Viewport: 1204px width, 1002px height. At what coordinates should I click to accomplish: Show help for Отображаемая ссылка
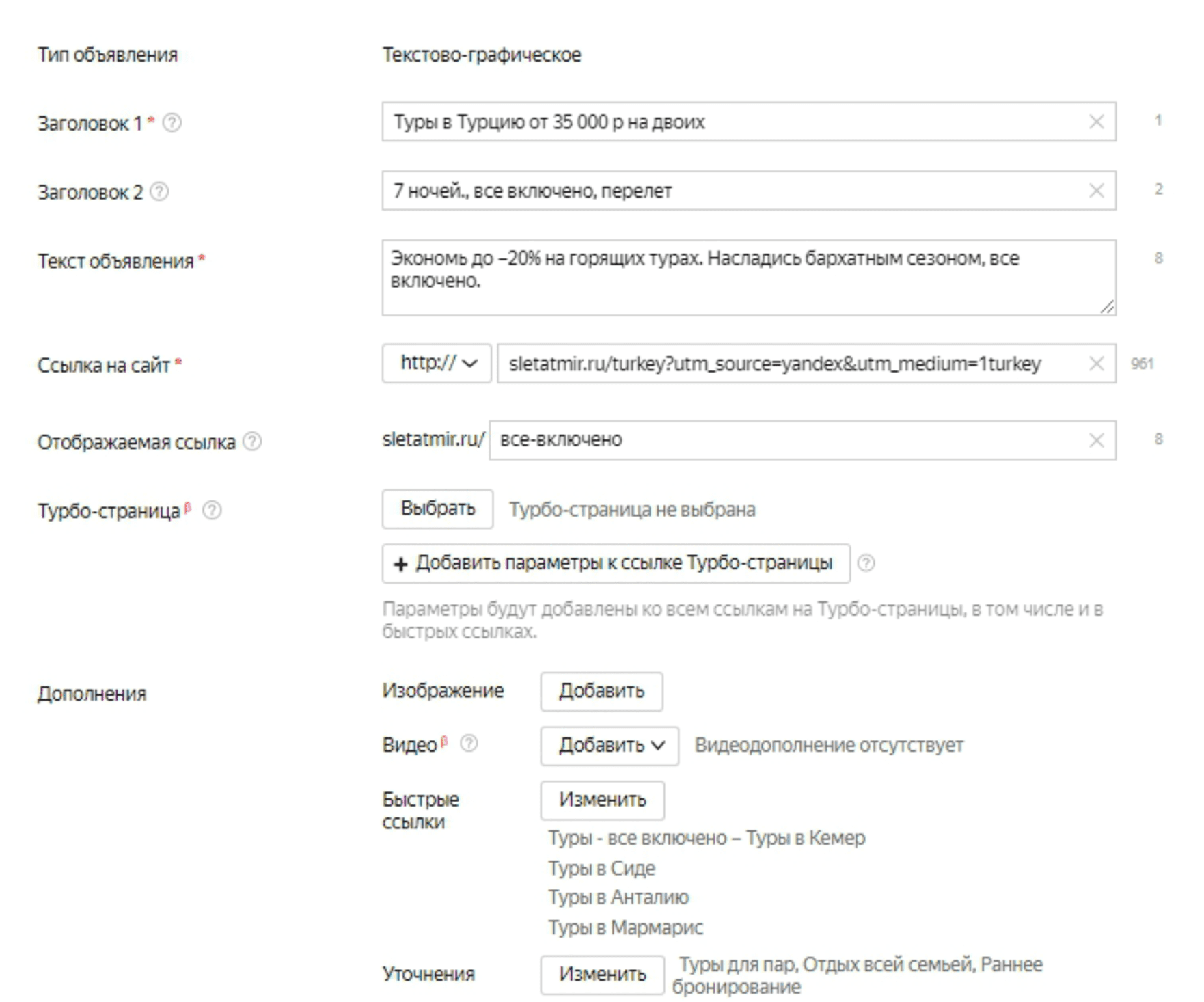pos(252,442)
